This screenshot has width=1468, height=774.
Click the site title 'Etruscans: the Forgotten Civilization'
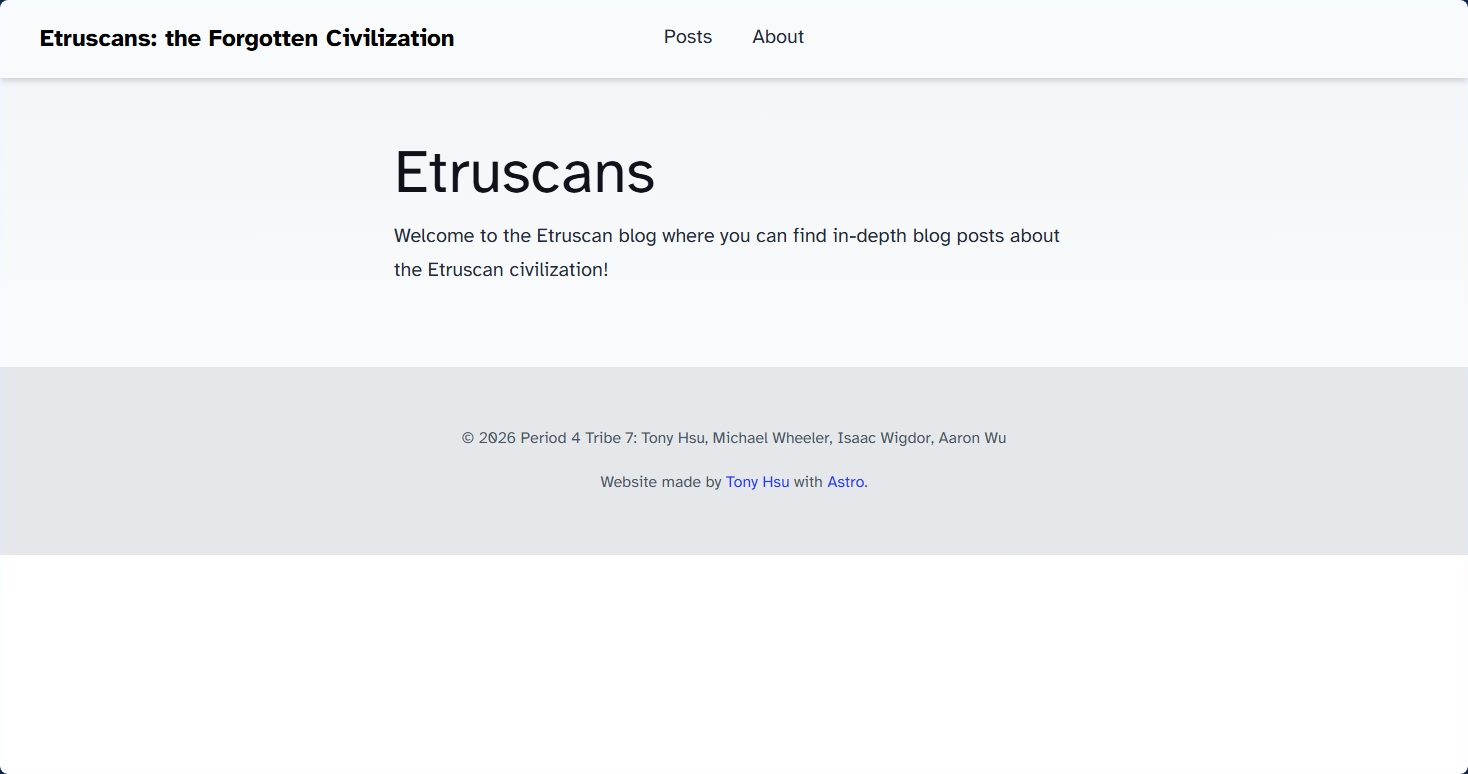[x=246, y=38]
